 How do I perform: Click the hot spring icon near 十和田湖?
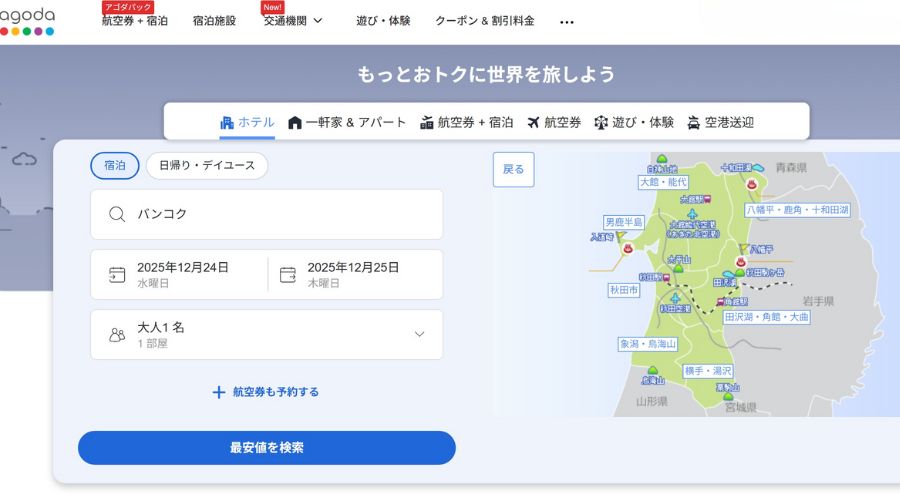[751, 185]
